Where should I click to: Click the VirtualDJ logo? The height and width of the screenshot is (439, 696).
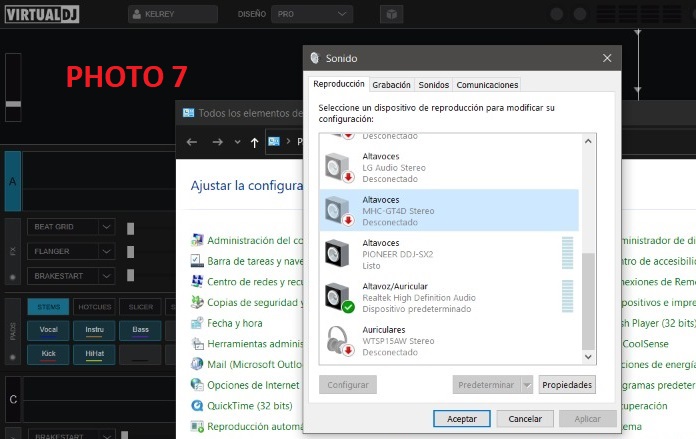click(x=42, y=14)
